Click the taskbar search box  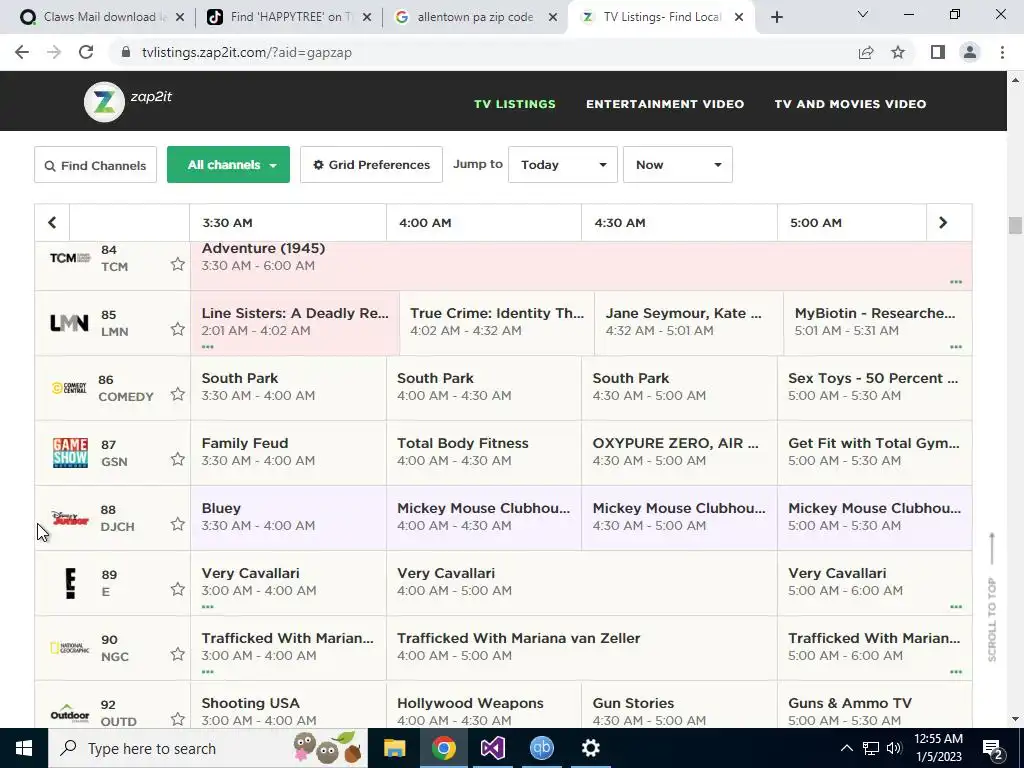click(208, 748)
